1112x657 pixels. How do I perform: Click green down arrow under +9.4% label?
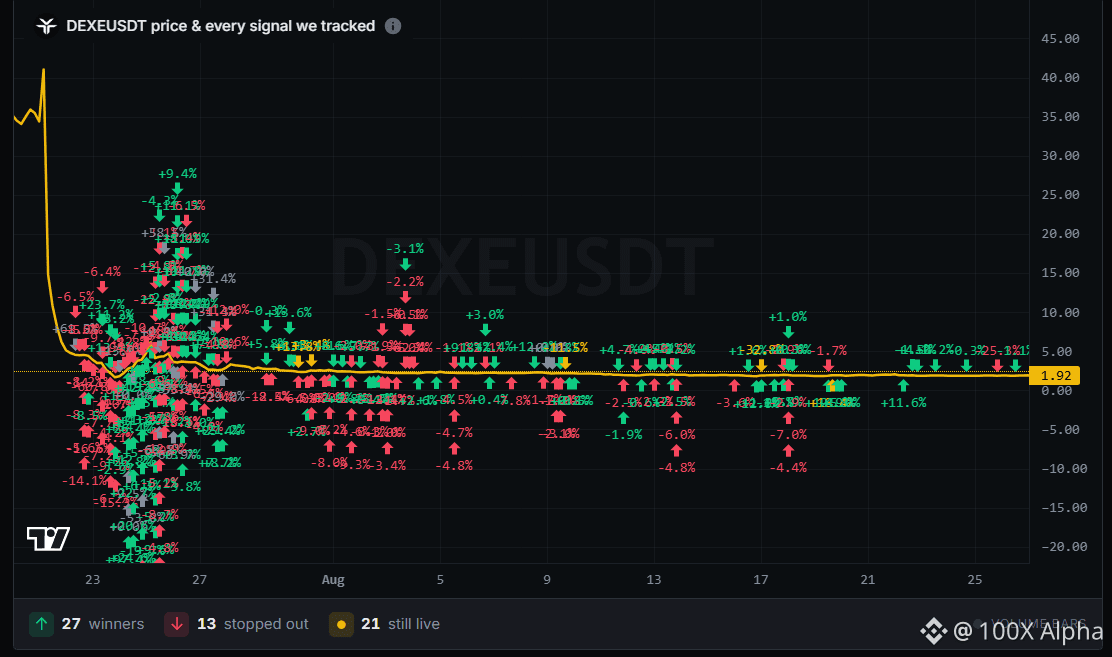click(x=177, y=189)
